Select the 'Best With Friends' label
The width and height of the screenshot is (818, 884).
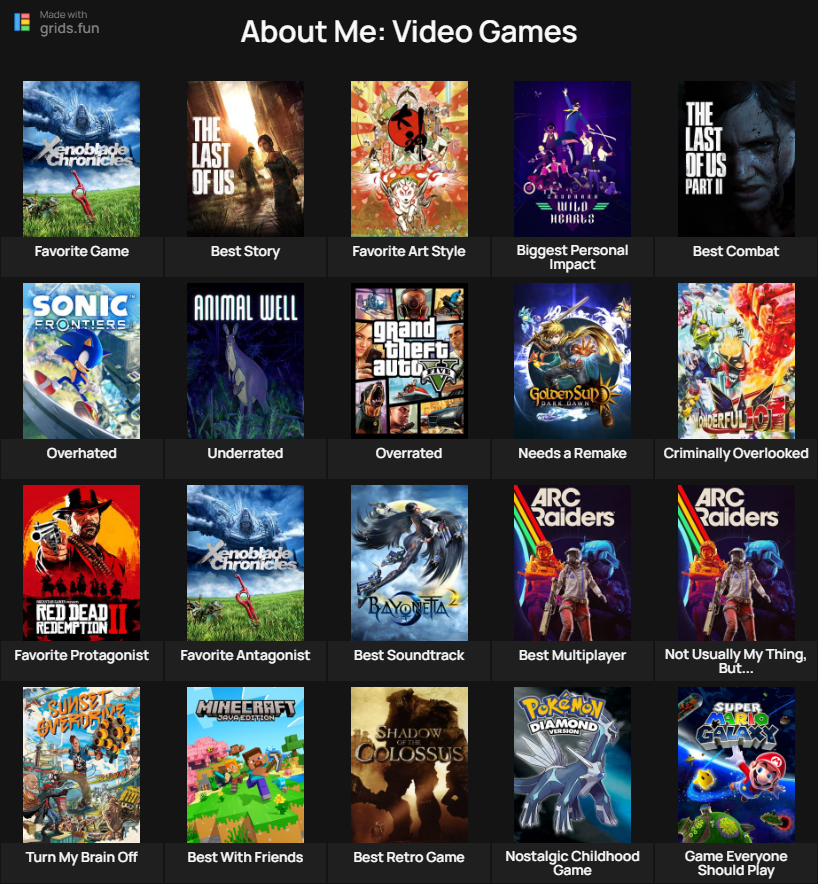click(x=245, y=857)
